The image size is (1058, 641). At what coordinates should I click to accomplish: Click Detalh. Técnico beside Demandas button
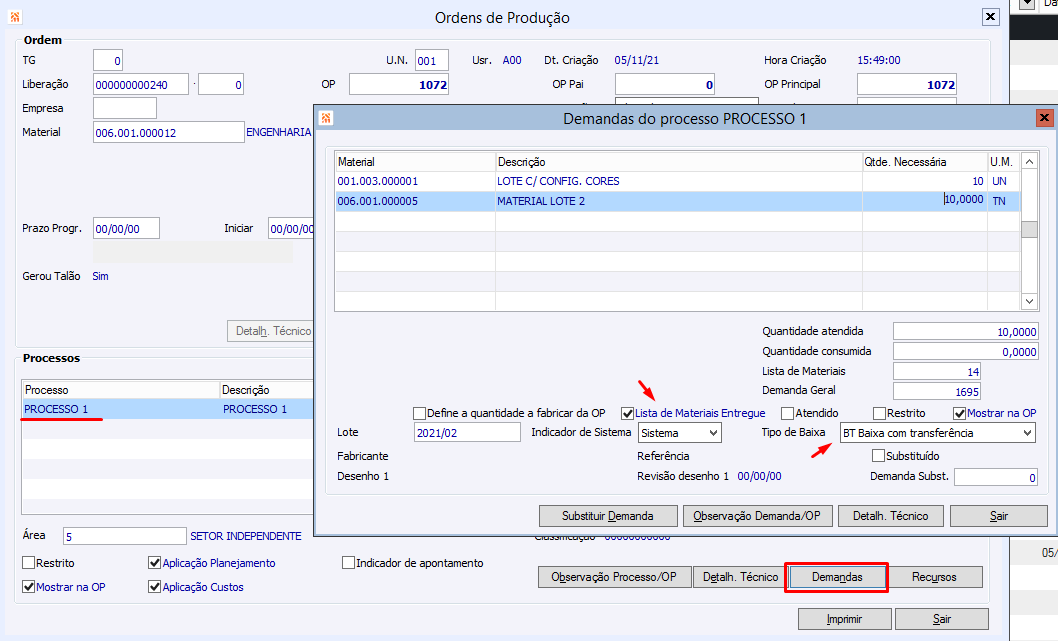(740, 577)
